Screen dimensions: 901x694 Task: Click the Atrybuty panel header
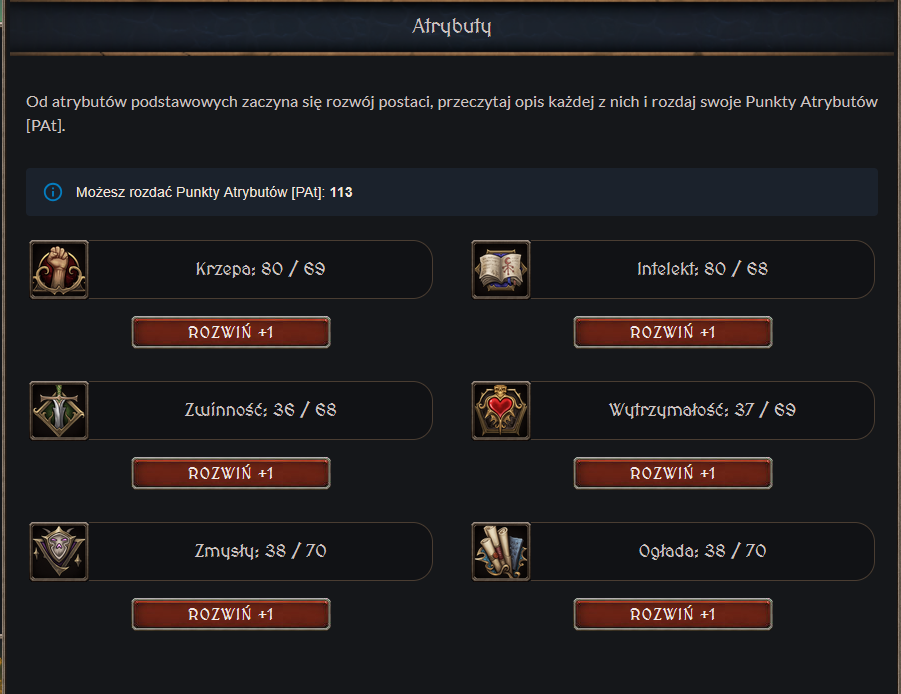pyautogui.click(x=451, y=27)
